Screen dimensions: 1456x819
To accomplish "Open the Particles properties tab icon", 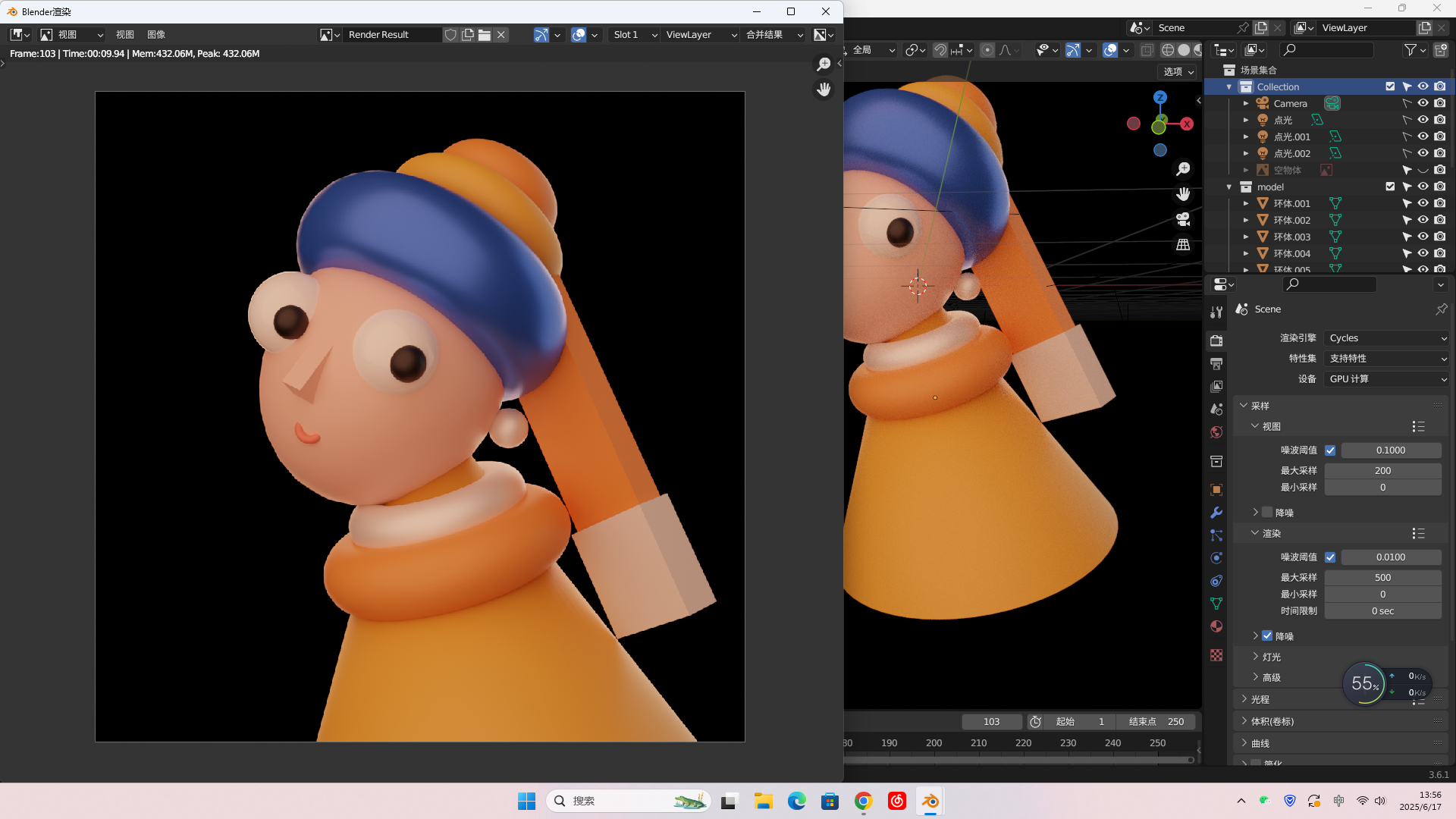I will point(1216,535).
